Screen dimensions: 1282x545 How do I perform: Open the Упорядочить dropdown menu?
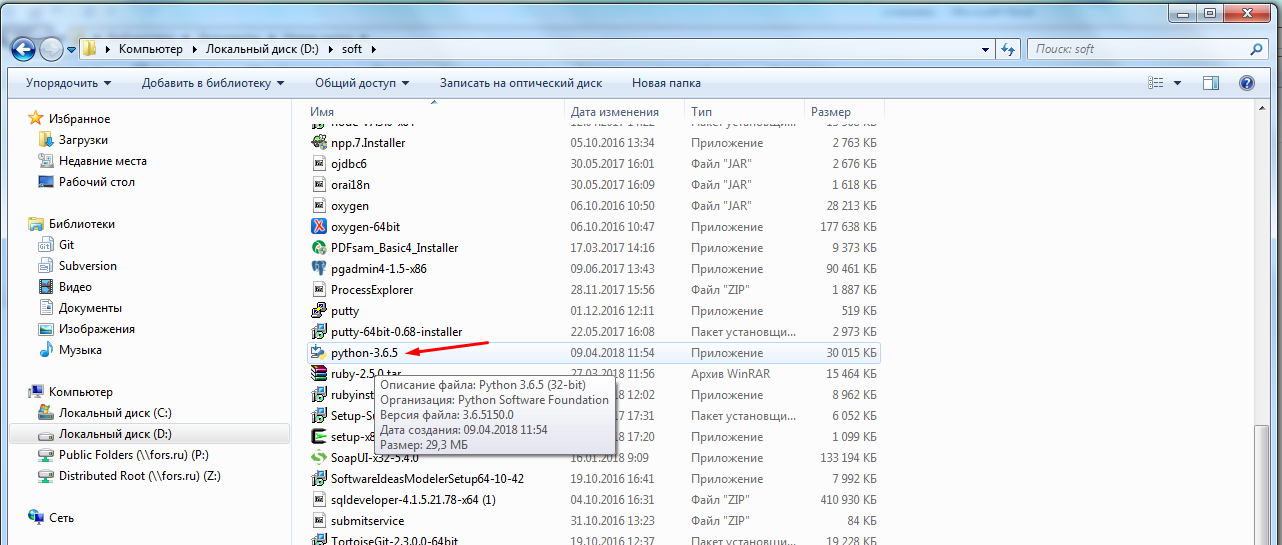click(68, 83)
